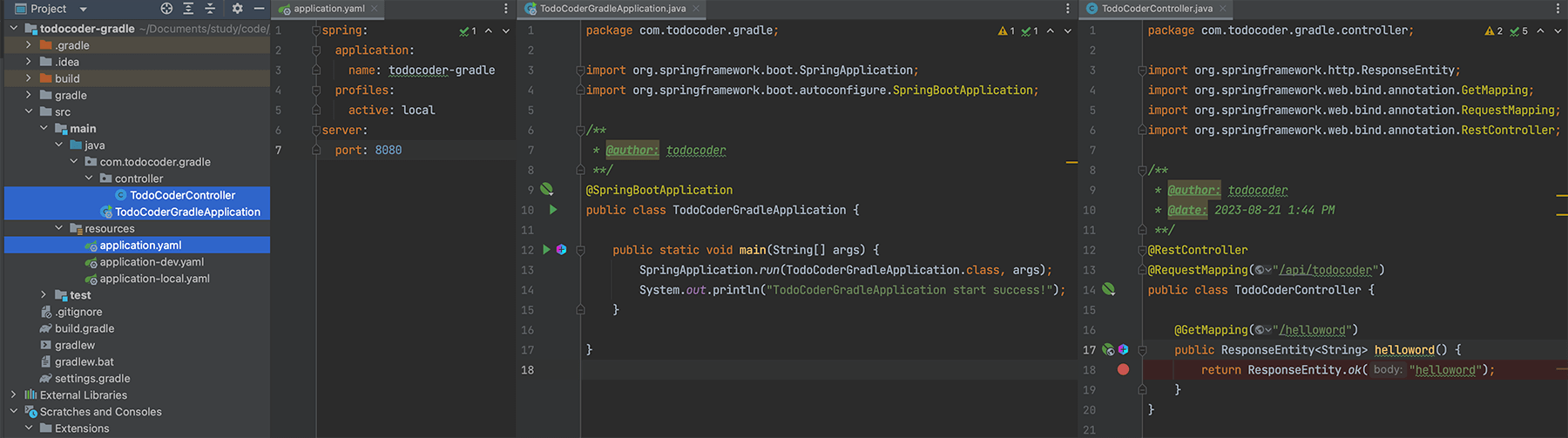Image resolution: width=1568 pixels, height=438 pixels.
Task: Click the request mapping gutter icon on line 17
Action: (1108, 349)
